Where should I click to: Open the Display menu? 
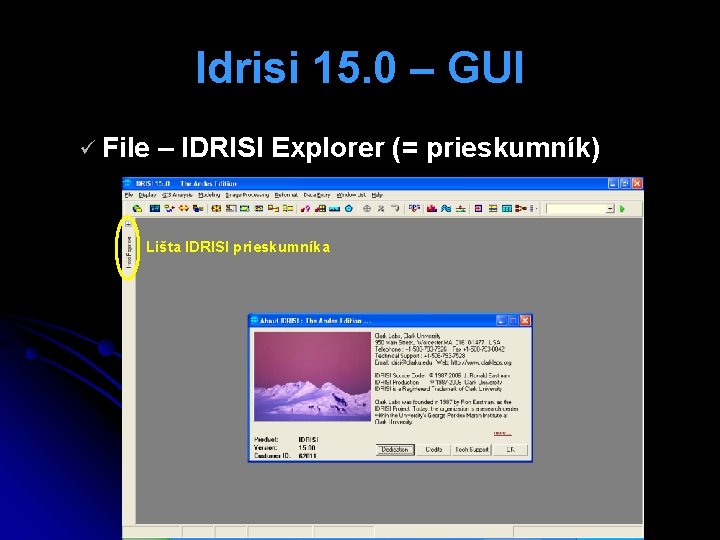[x=147, y=195]
